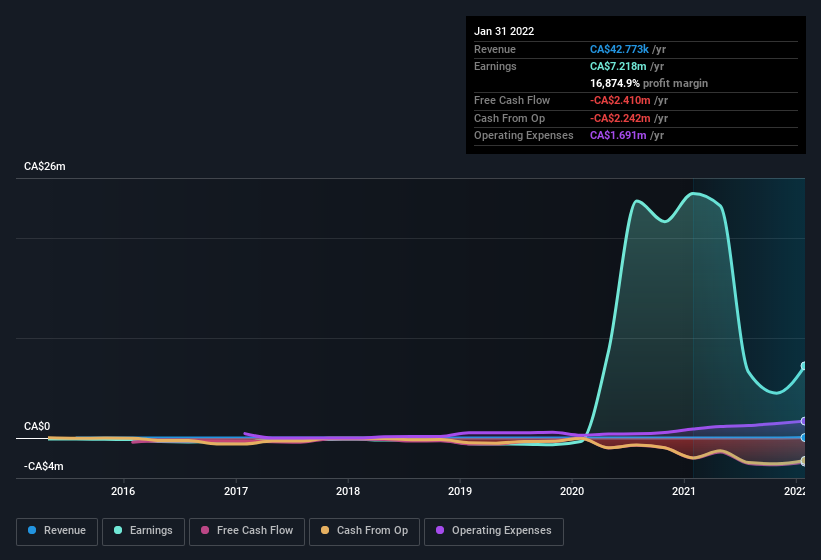Click the -CA$2.410m free cash flow value
The image size is (821, 560).
pos(620,100)
